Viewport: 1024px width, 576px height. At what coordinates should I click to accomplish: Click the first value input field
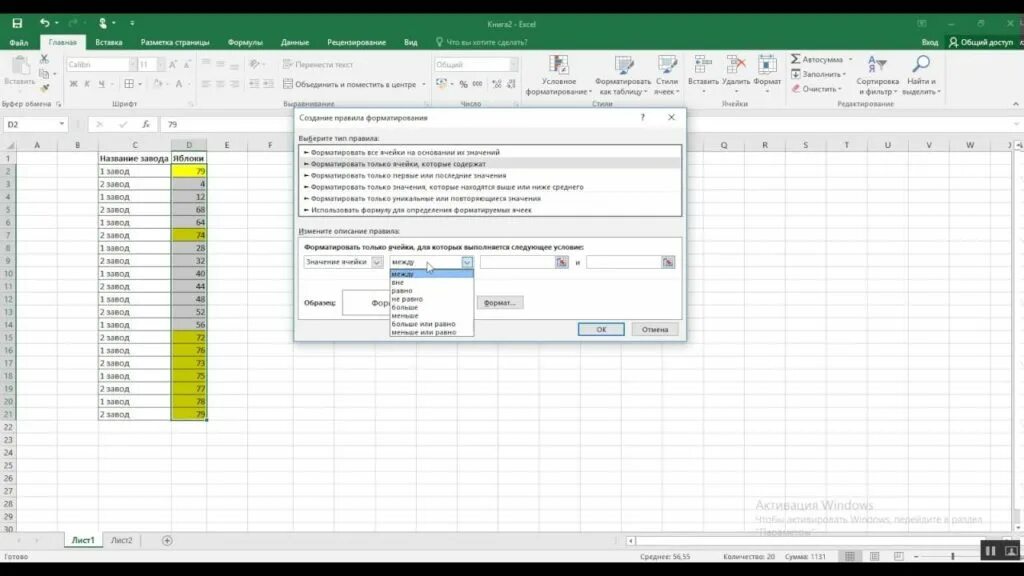tap(517, 262)
